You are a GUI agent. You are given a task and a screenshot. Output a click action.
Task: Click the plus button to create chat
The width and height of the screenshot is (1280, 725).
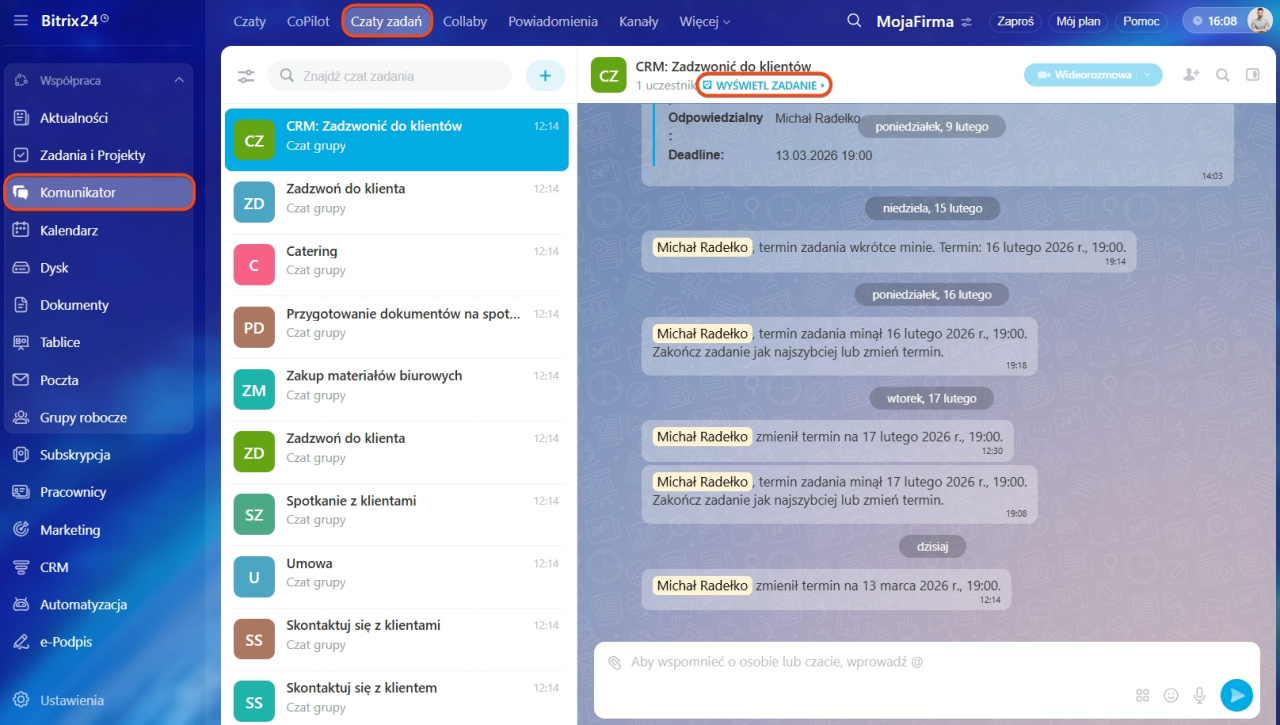click(545, 76)
